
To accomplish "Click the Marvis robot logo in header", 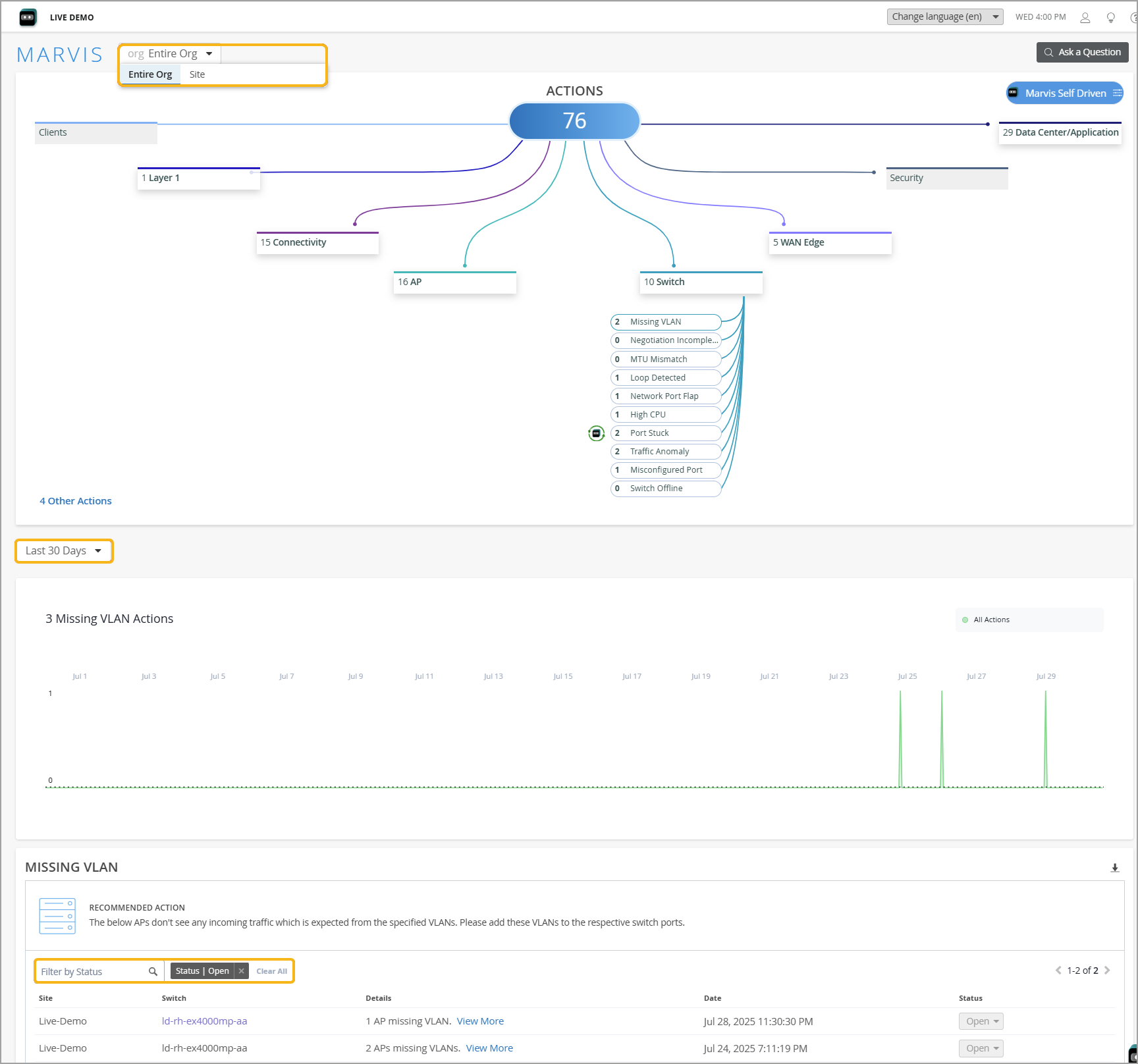I will (28, 17).
